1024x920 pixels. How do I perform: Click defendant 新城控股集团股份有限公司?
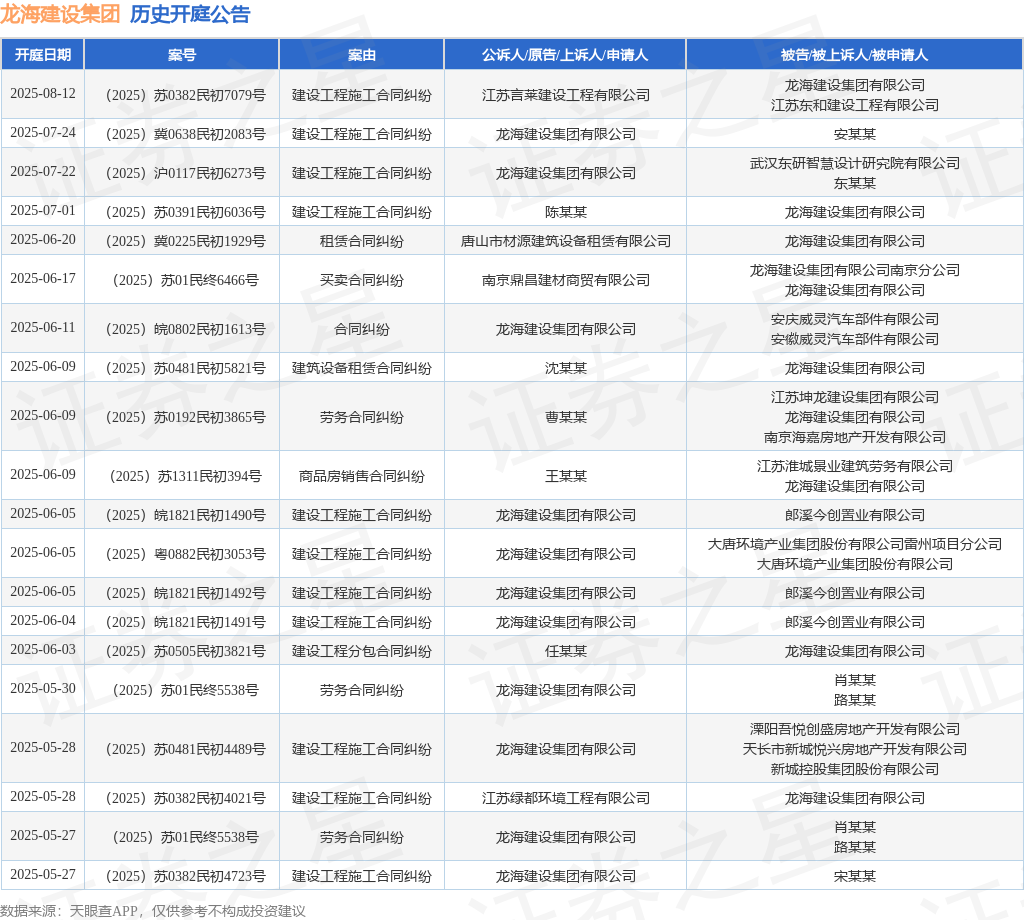pos(855,770)
